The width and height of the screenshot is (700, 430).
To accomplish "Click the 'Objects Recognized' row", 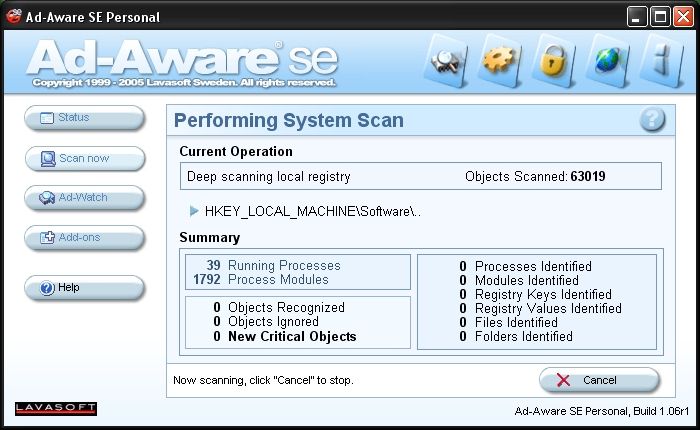I will coord(279,307).
